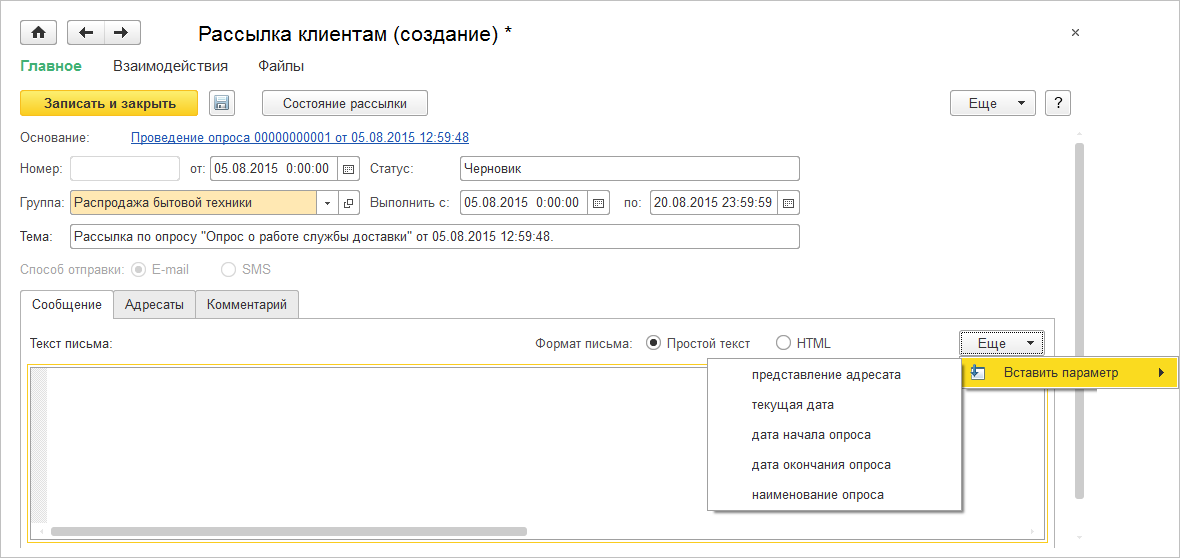Screen dimensions: 1180x558
Task: Expand the Вставить параметр submenu
Action: point(1070,373)
